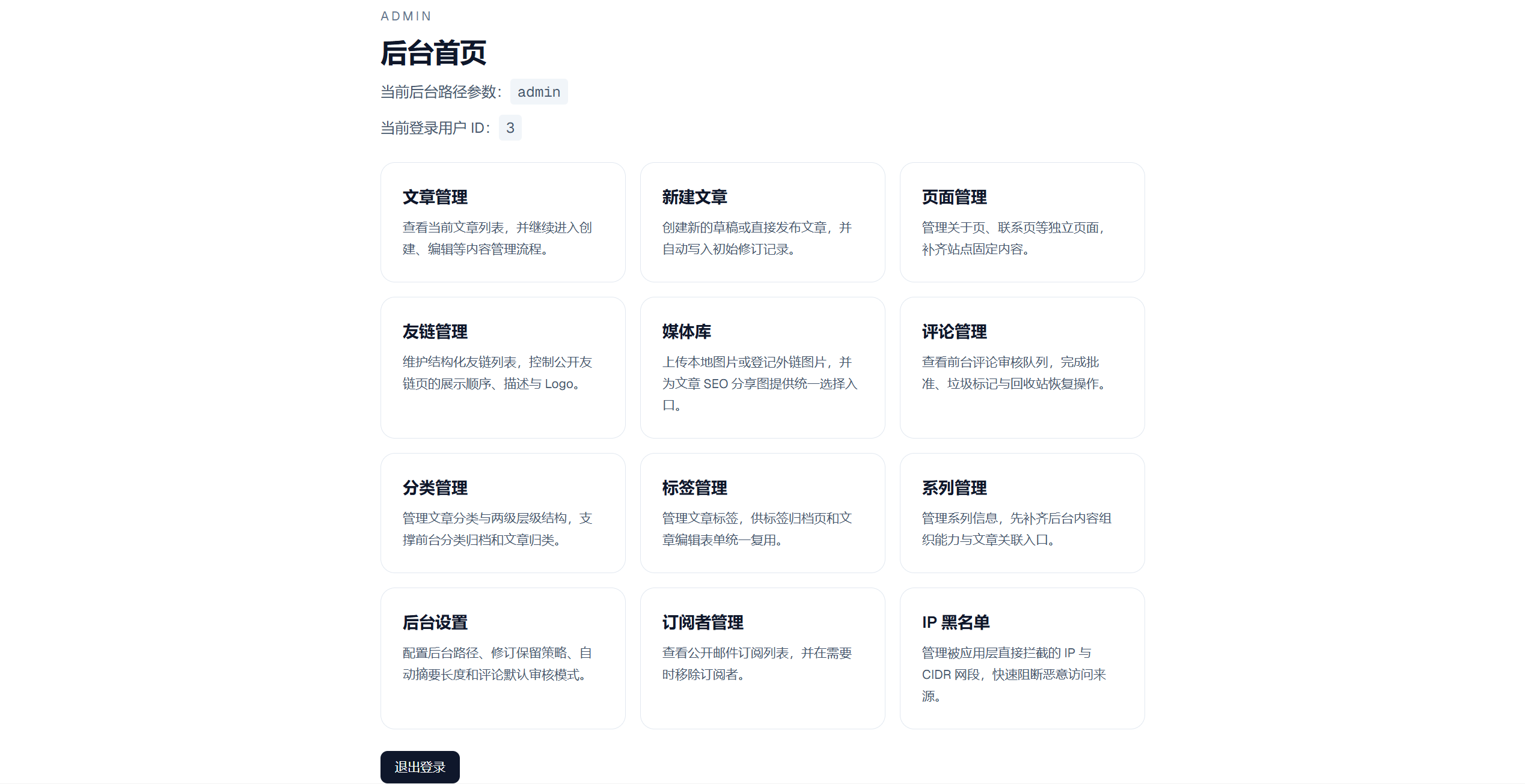This screenshot has width=1525, height=784.
Task: Open the 新建文章 card to create article
Action: [762, 222]
